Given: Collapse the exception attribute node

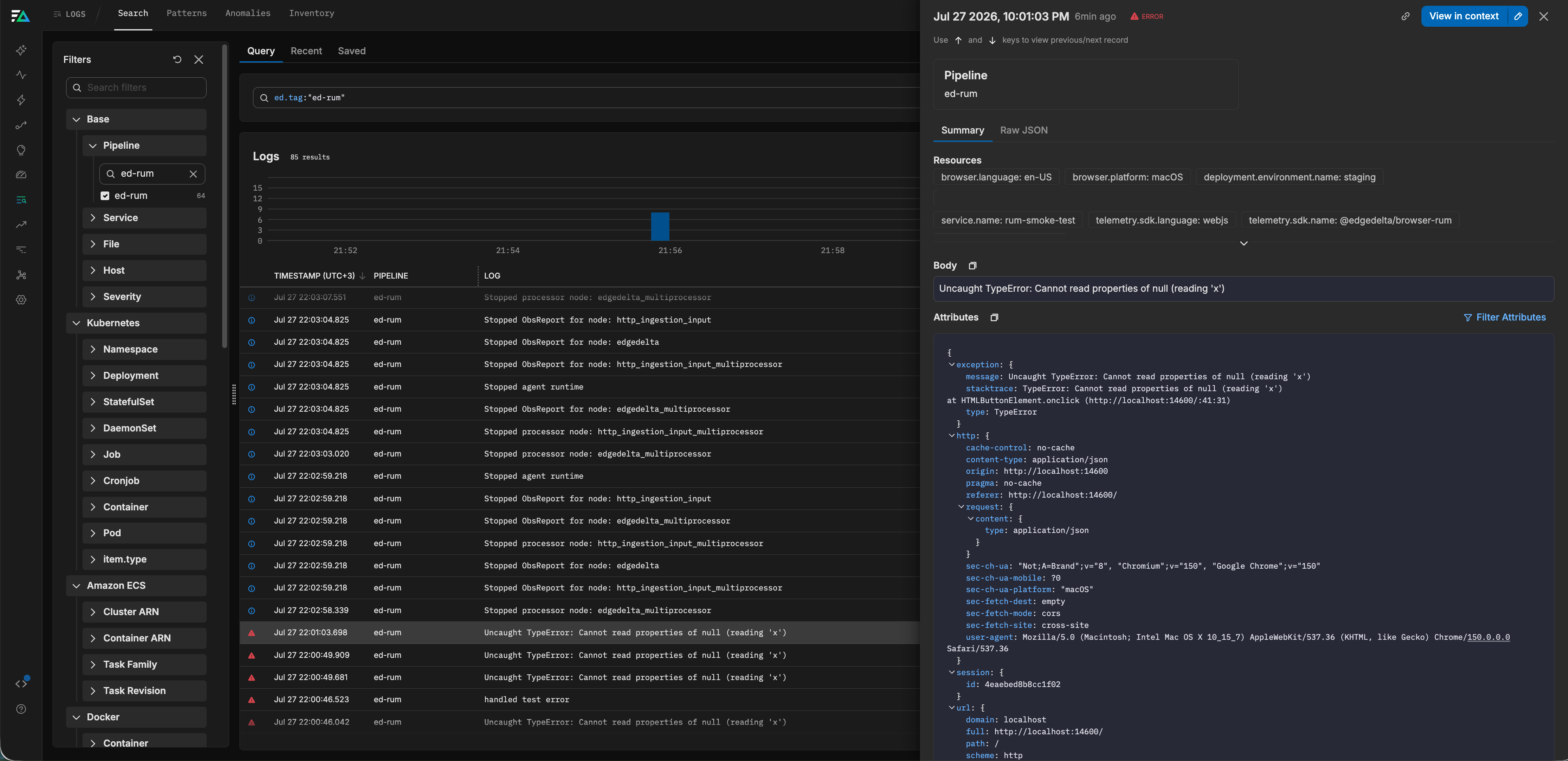Looking at the screenshot, I should click(952, 364).
